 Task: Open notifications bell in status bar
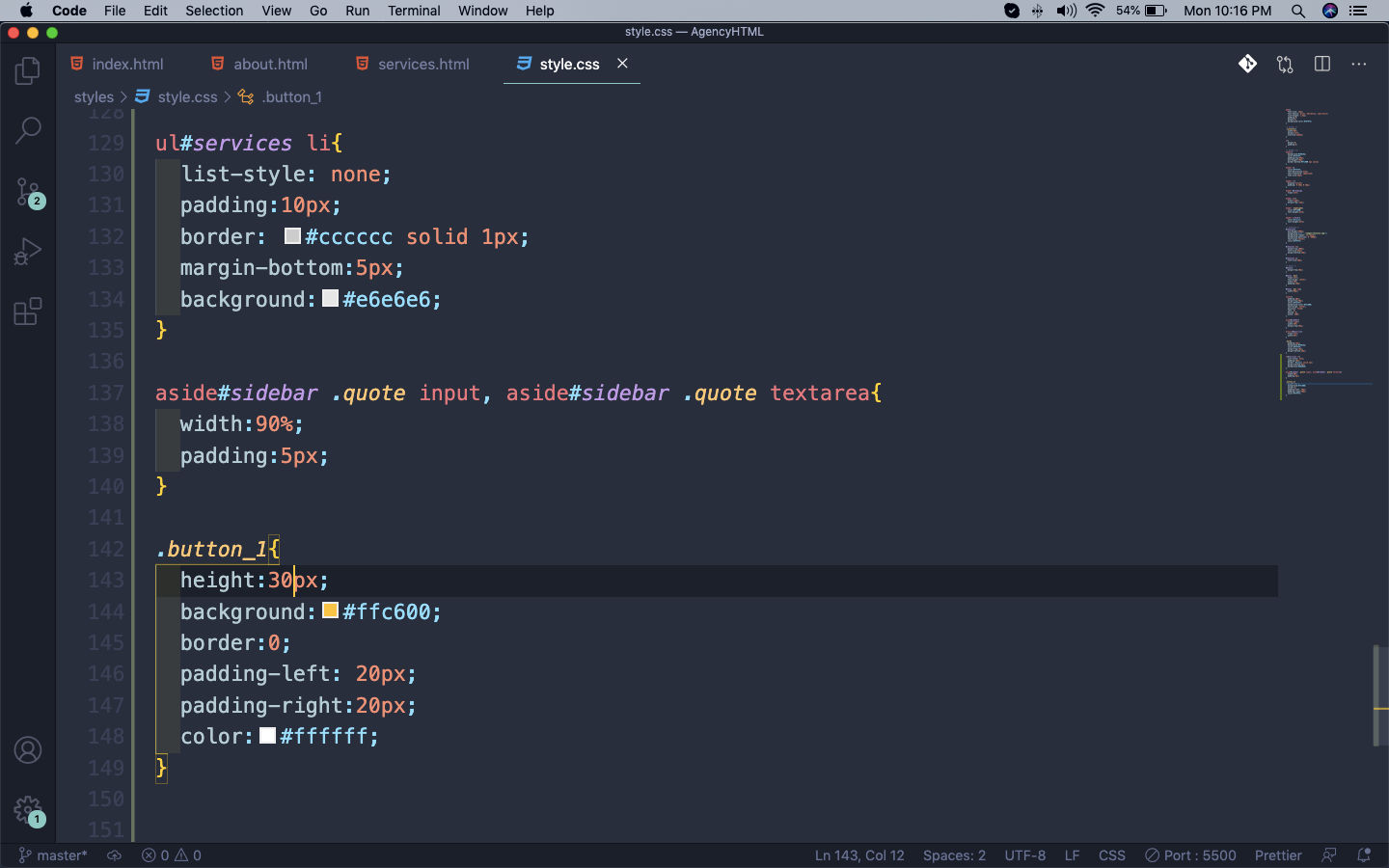[1364, 855]
